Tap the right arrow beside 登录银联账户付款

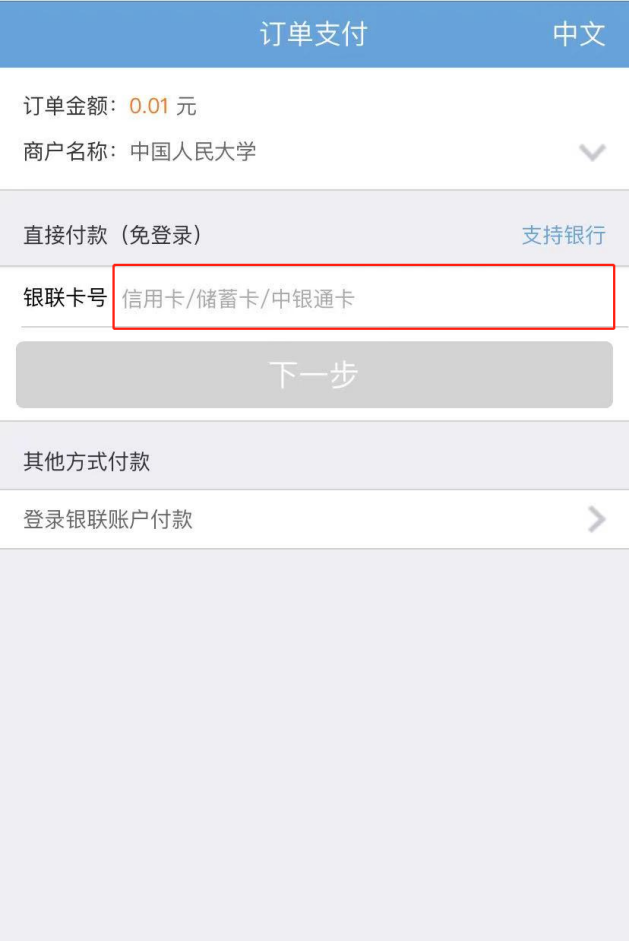[x=597, y=519]
